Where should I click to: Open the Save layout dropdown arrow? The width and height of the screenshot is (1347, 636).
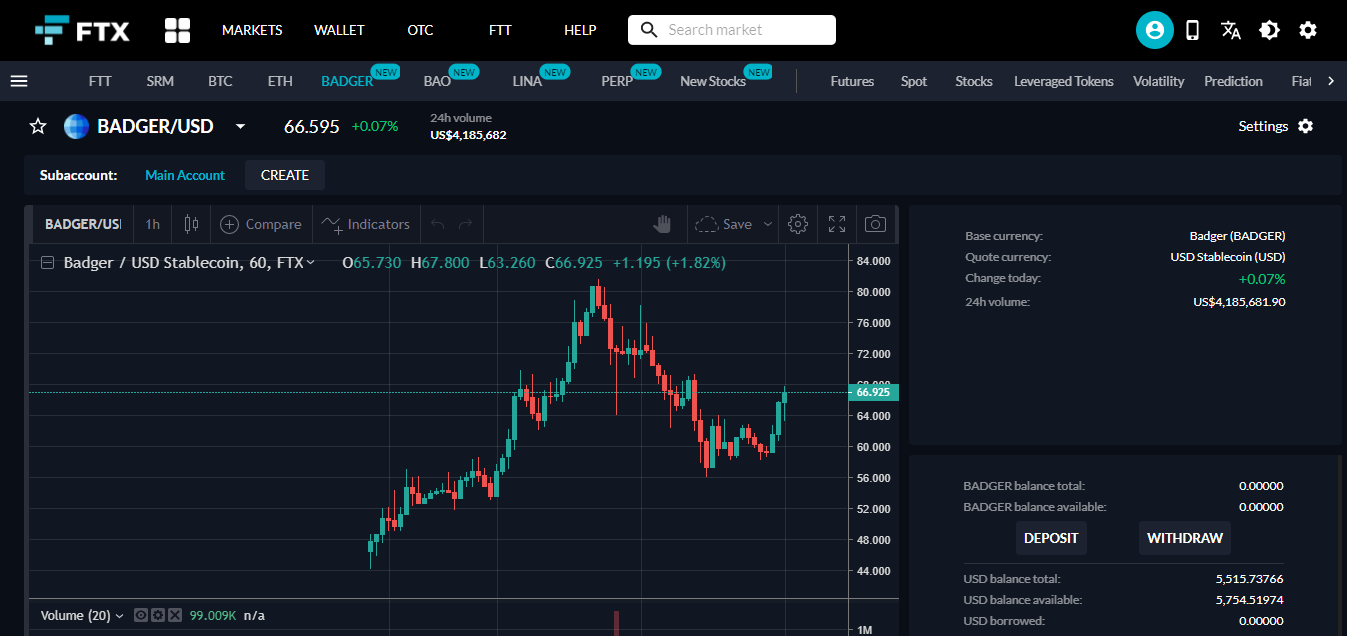768,224
